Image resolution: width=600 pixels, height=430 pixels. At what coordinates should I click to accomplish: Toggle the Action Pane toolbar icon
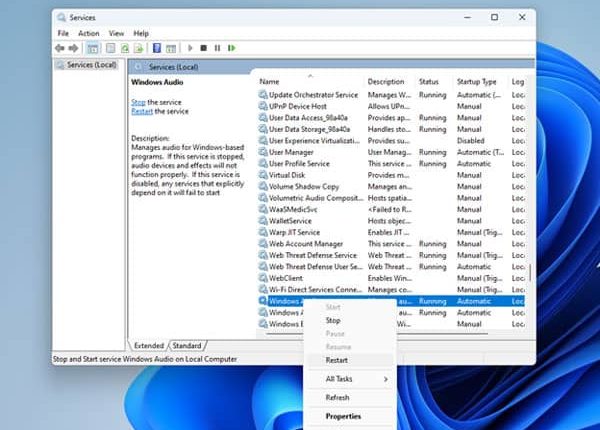171,48
